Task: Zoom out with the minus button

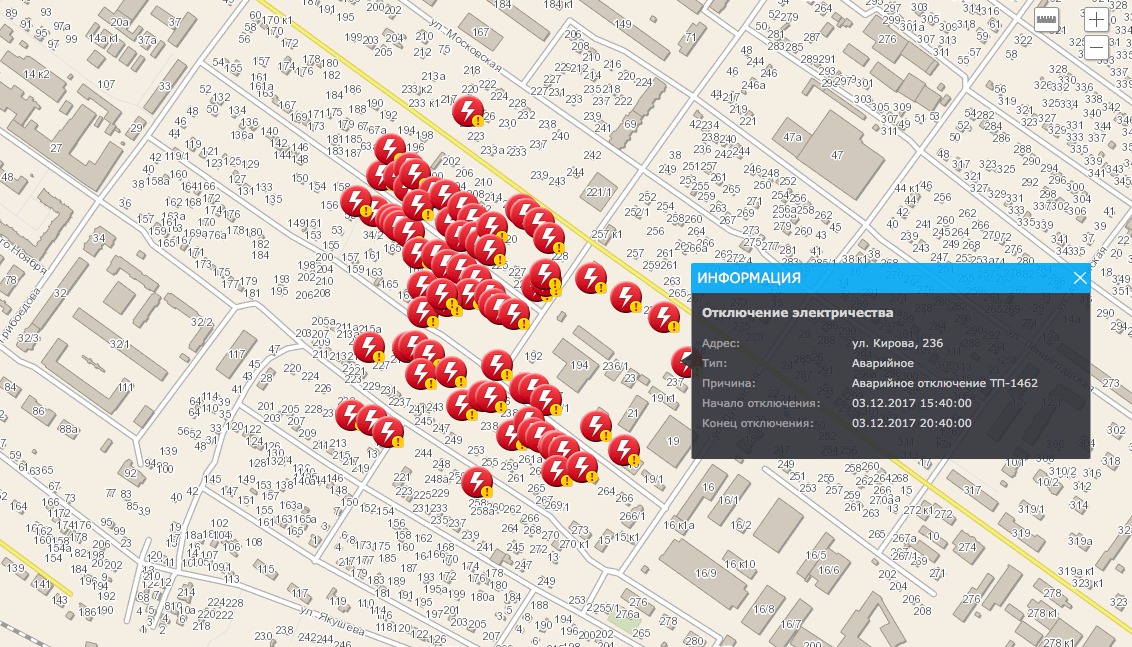Action: (1096, 48)
